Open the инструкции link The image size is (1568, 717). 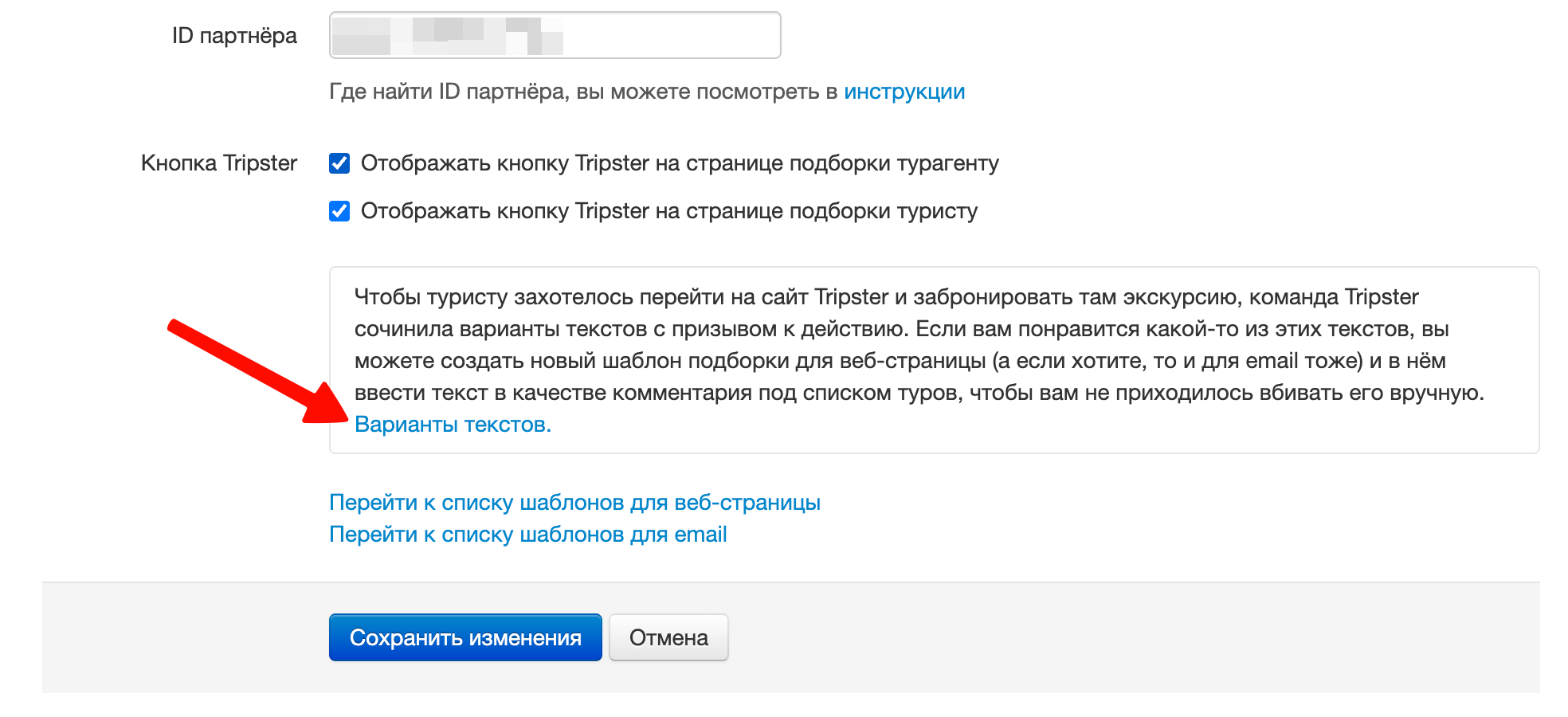click(x=904, y=92)
